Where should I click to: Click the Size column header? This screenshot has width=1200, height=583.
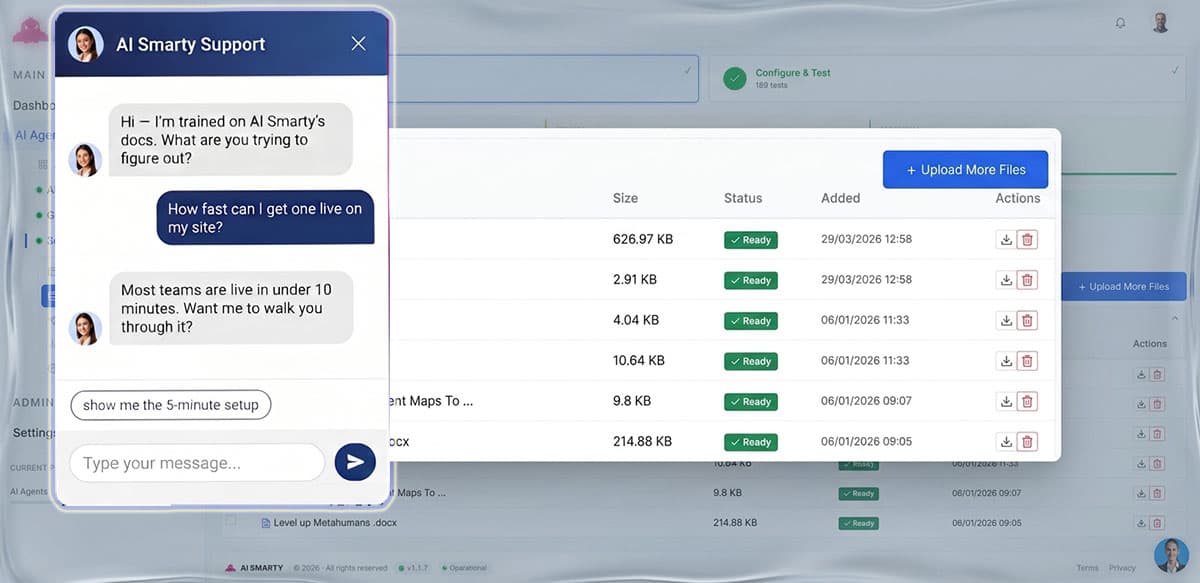[625, 198]
